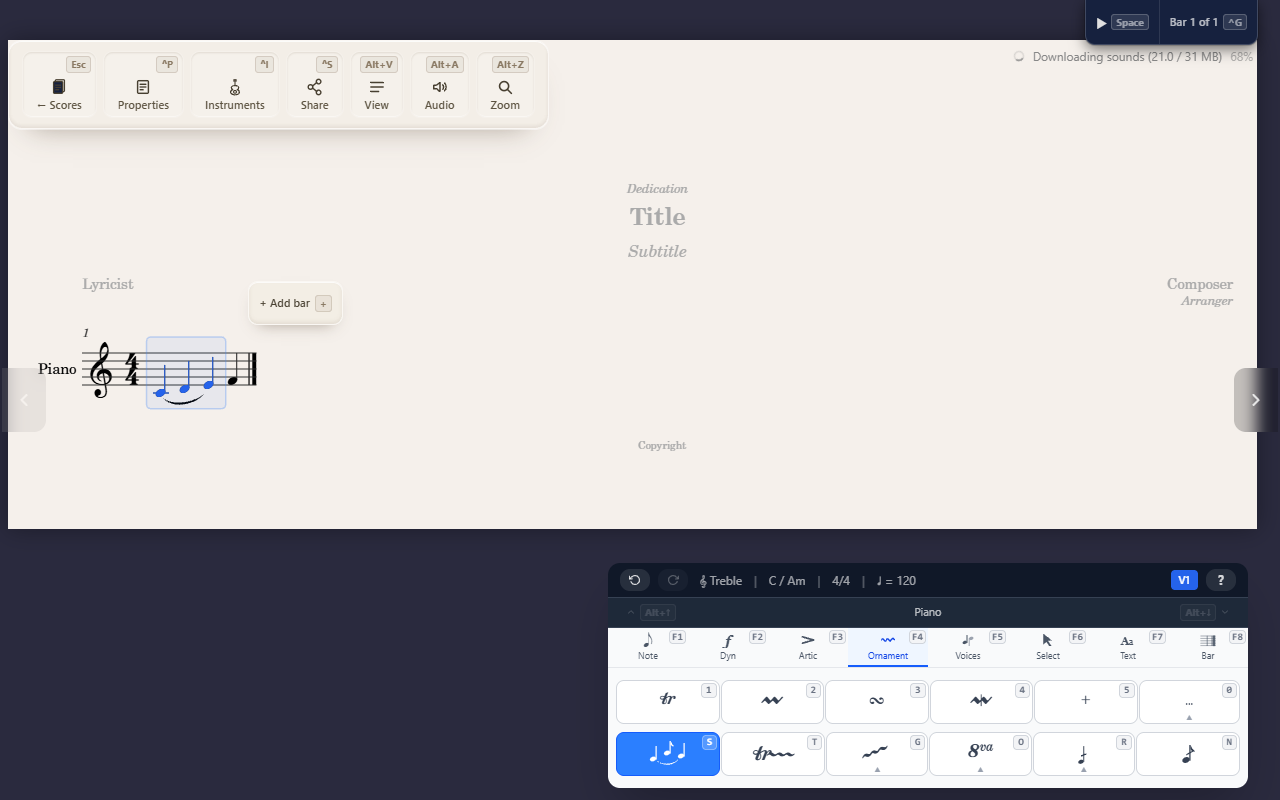Apply the plus sign ornament
This screenshot has height=800, width=1280.
[1085, 702]
